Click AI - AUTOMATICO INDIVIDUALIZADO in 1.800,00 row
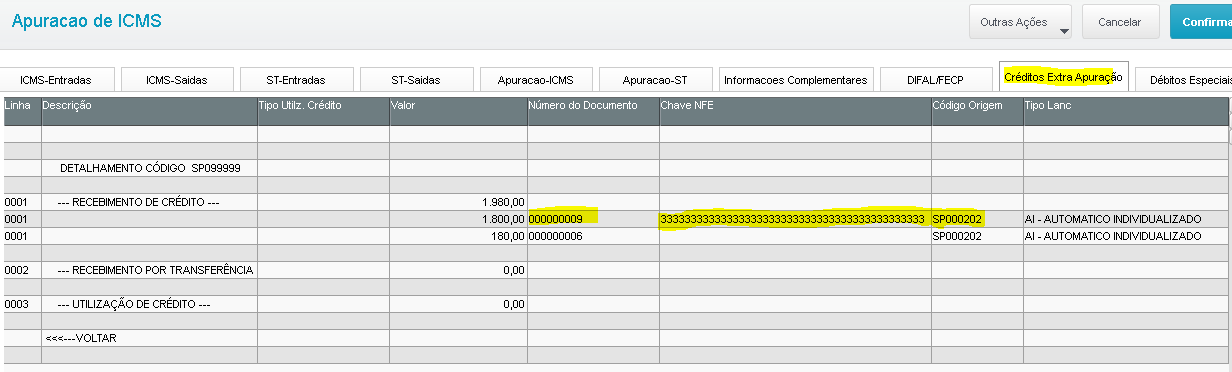This screenshot has width=1232, height=372. click(x=1112, y=219)
